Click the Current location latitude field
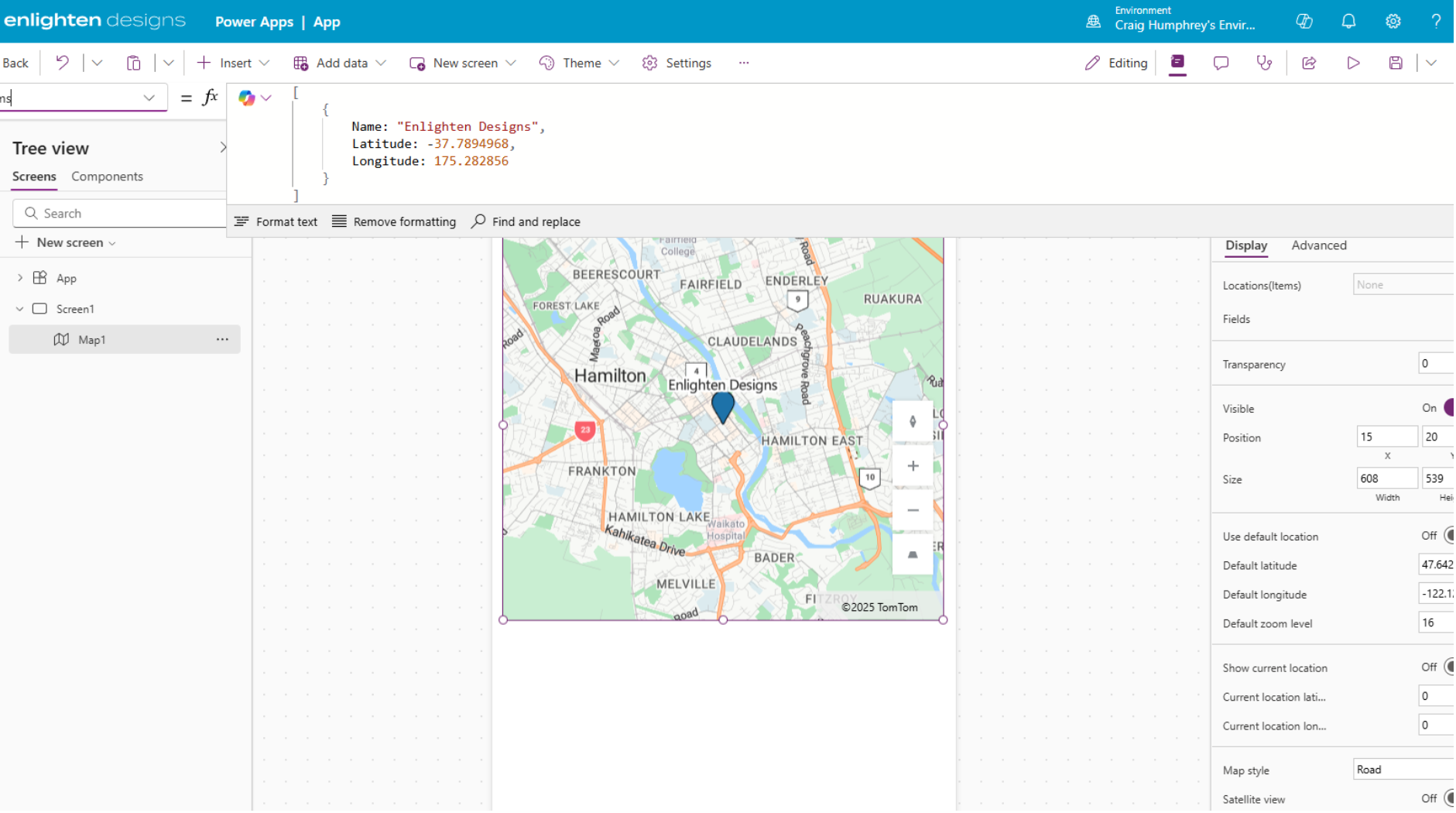Viewport: 1456px width, 813px height. point(1437,697)
